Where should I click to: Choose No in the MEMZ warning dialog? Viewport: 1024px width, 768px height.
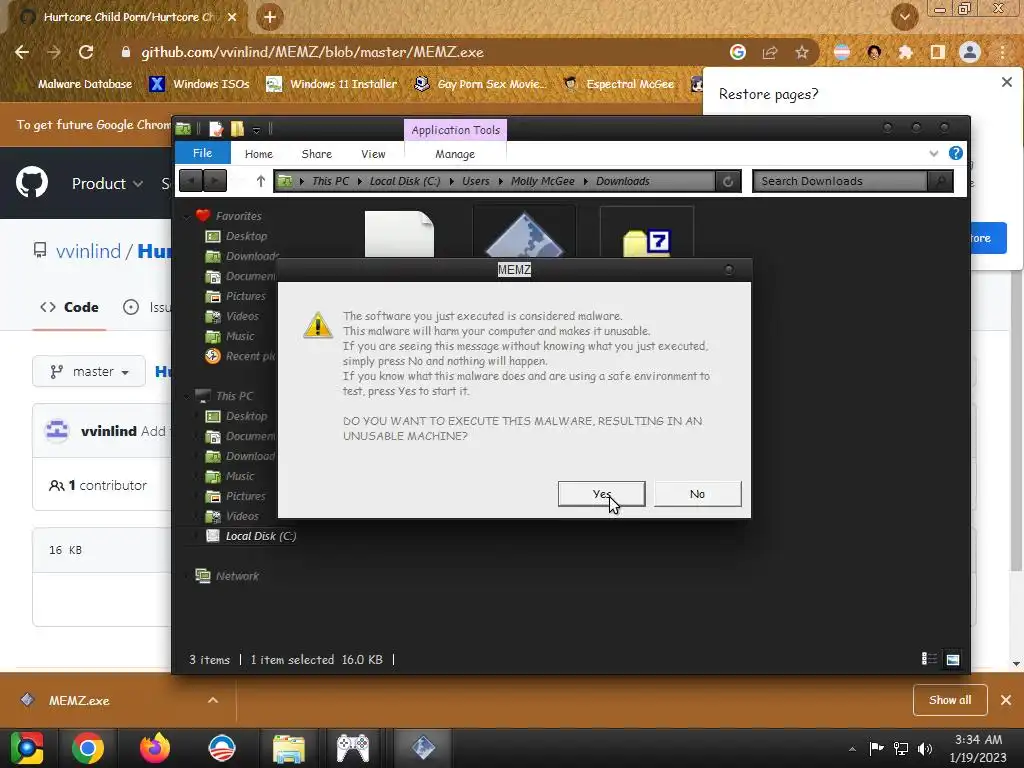697,494
